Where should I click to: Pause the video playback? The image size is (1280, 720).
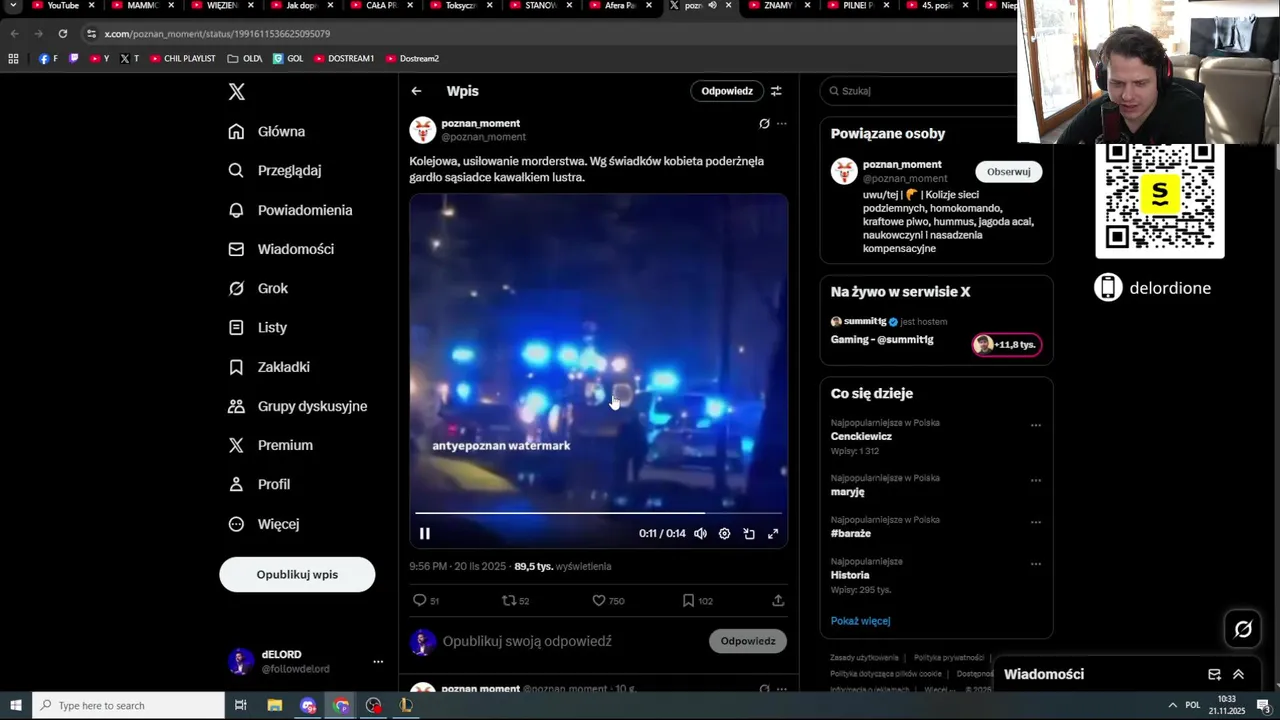[425, 534]
